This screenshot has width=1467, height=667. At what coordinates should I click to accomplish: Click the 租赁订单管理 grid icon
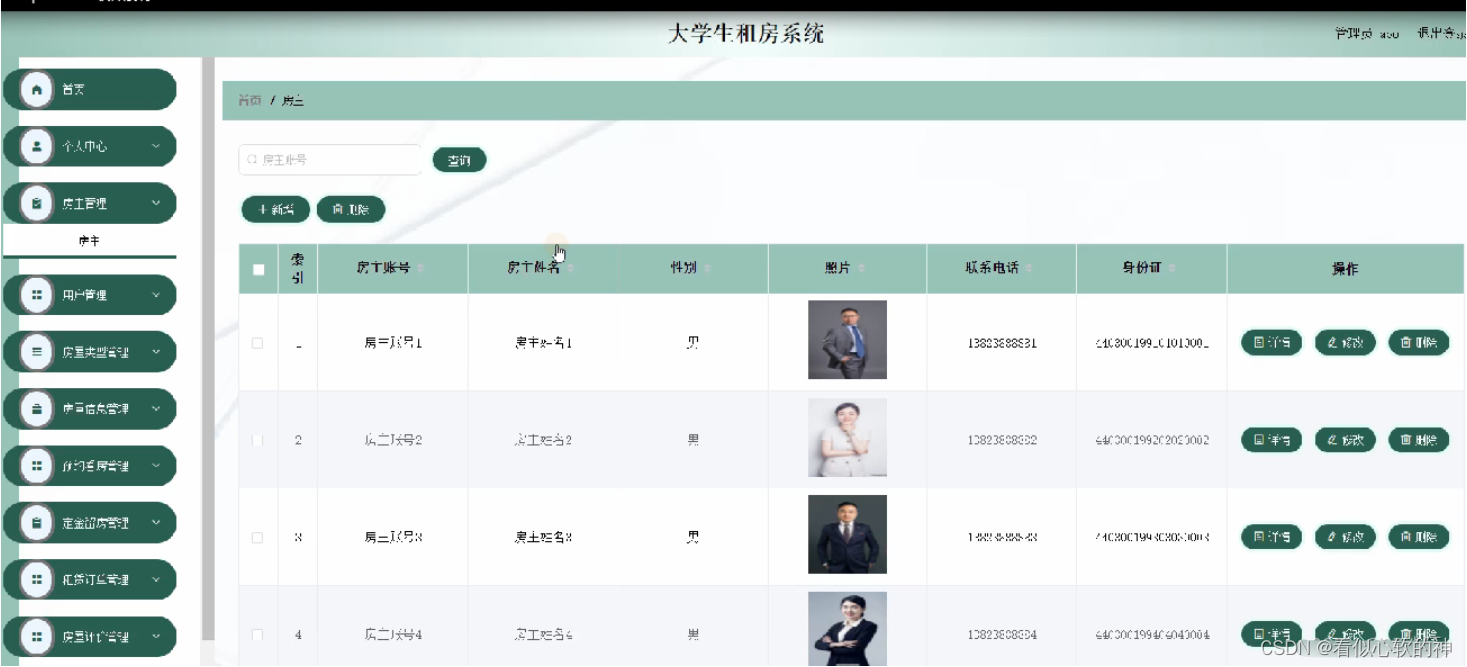37,580
